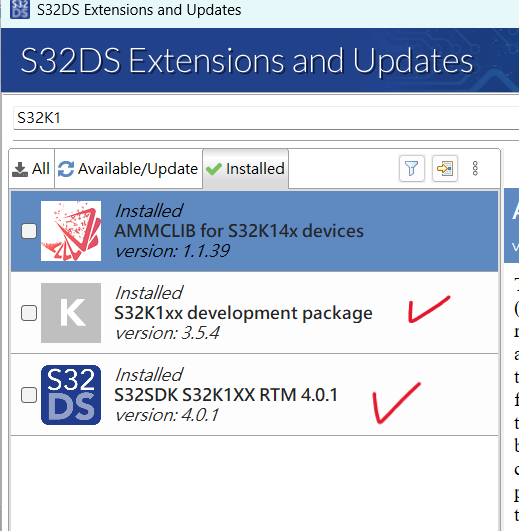Screen dimensions: 519x531
Task: Switch to the All tab
Action: pyautogui.click(x=31, y=169)
